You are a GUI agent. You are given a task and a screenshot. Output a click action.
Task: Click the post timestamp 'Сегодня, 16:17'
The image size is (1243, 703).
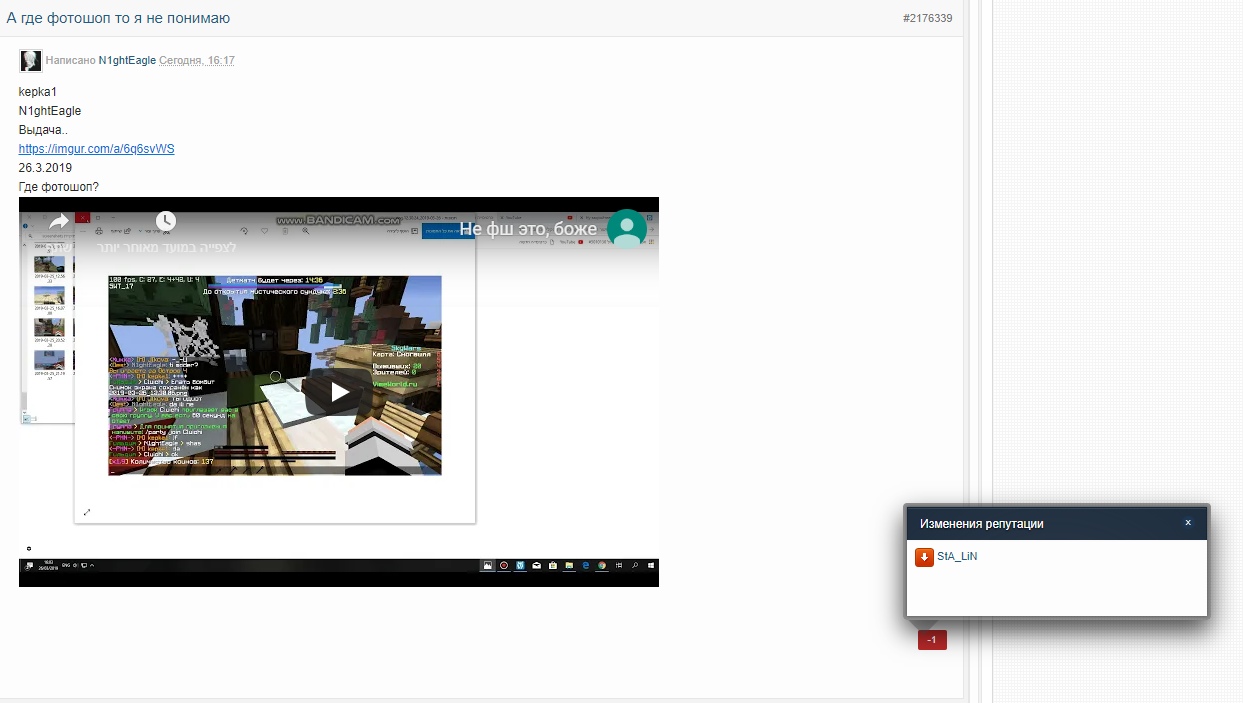pyautogui.click(x=197, y=61)
